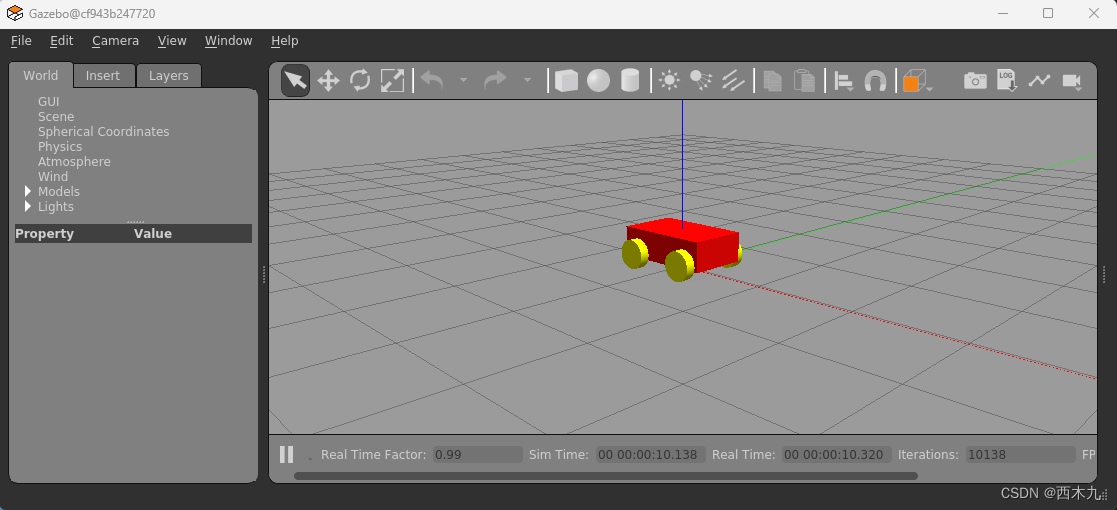Click the left panel splitter handle
1117x510 pixels.
click(x=264, y=274)
